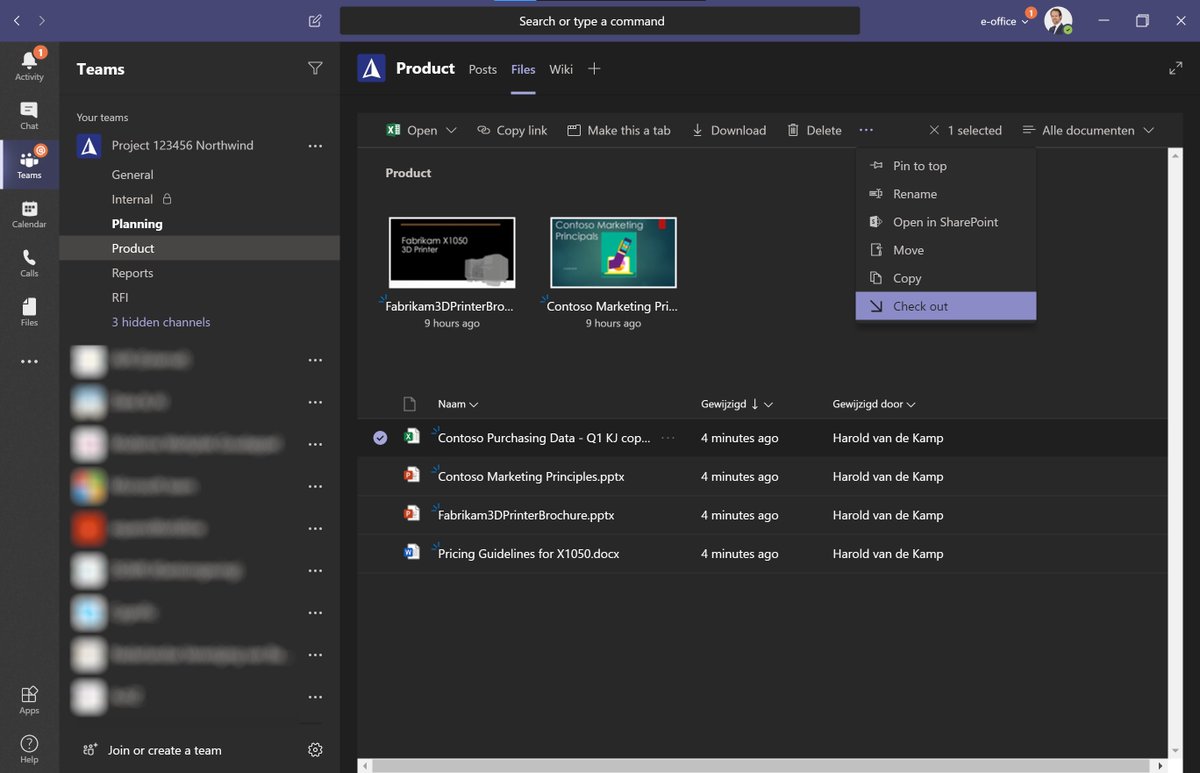
Task: Expand the 3 hidden channels list
Action: (161, 322)
